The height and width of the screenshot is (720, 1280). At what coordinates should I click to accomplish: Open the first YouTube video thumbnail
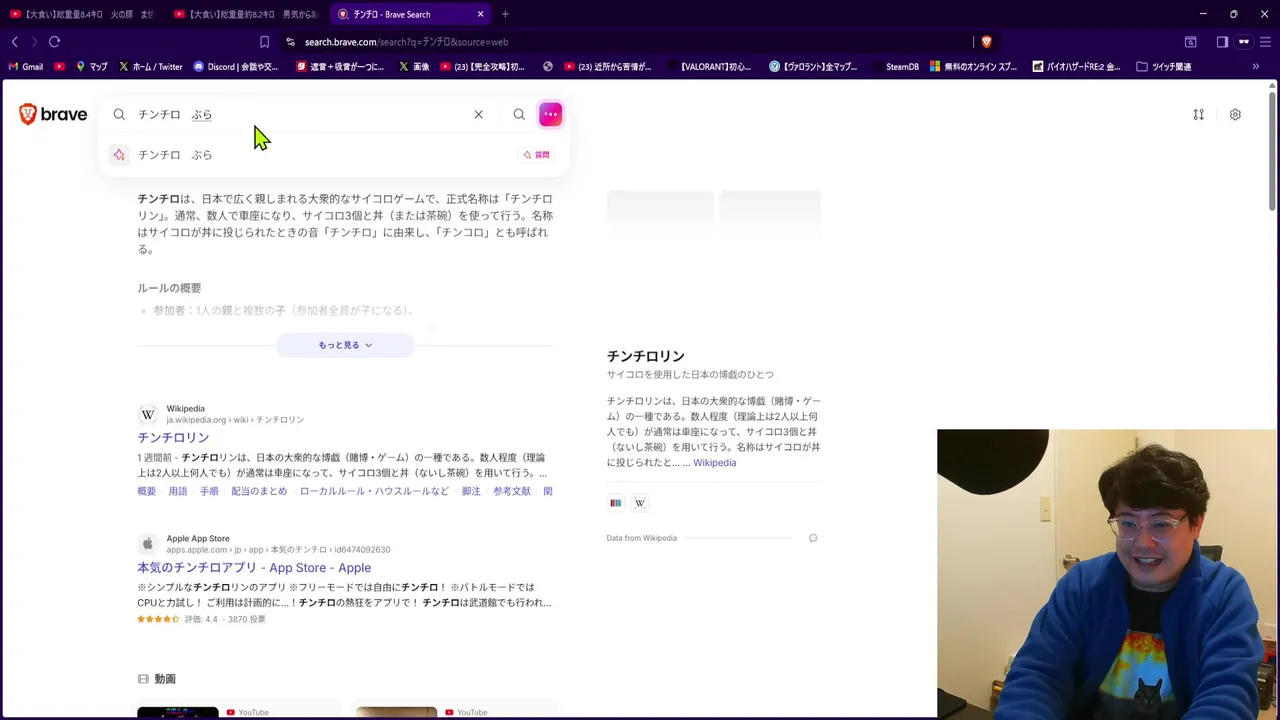[178, 712]
